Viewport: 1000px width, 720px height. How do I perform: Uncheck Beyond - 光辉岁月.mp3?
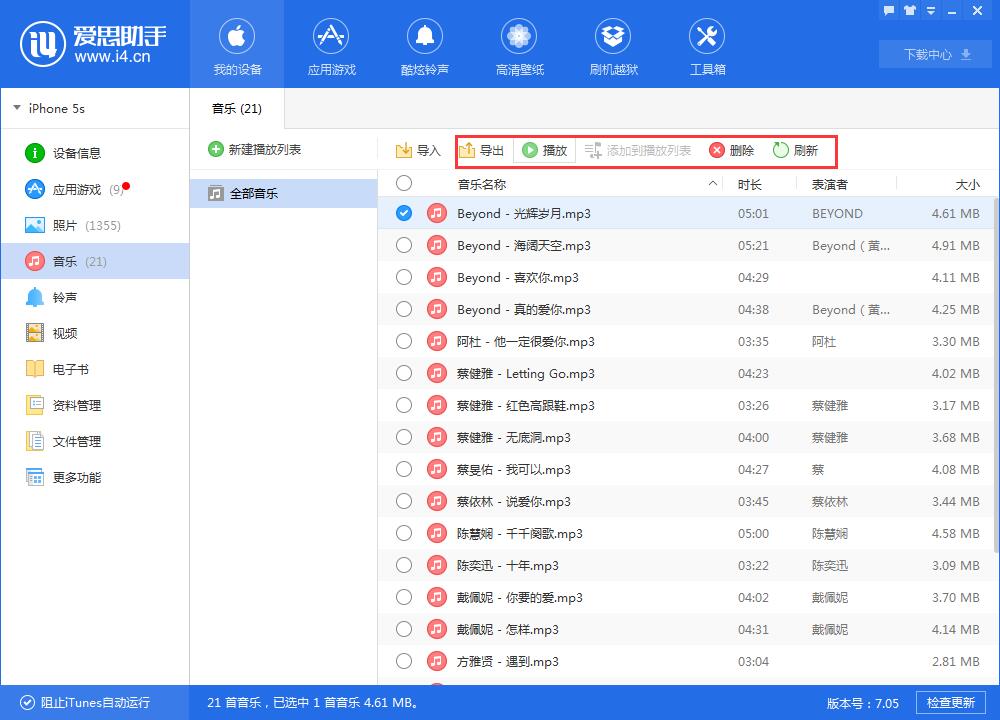click(404, 213)
